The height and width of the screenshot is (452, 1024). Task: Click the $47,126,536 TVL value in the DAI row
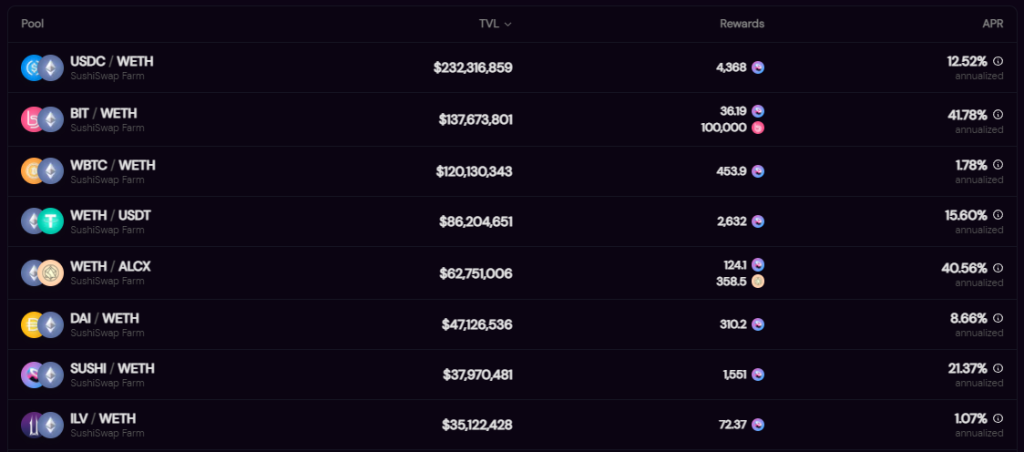click(477, 325)
